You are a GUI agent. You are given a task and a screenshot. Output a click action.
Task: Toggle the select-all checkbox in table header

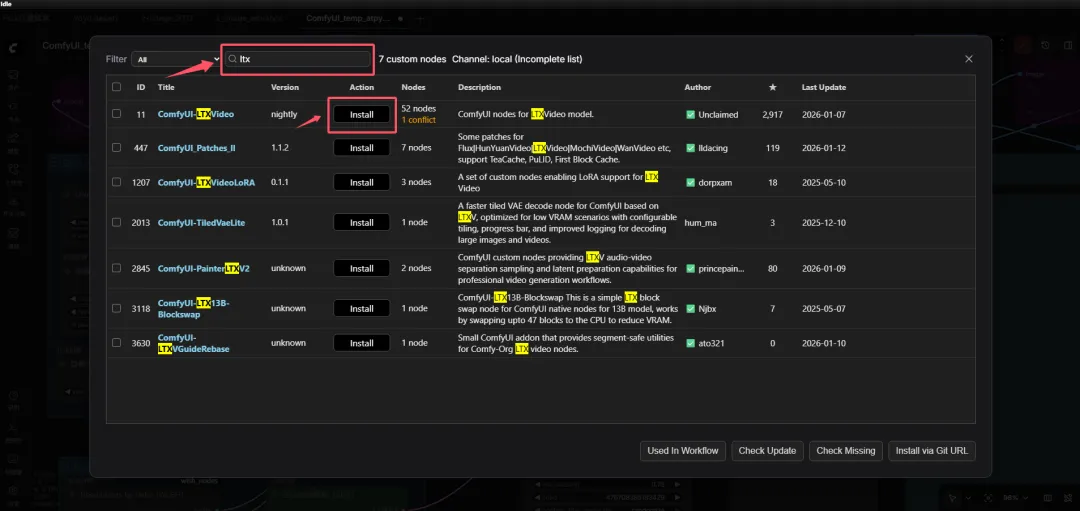[116, 87]
